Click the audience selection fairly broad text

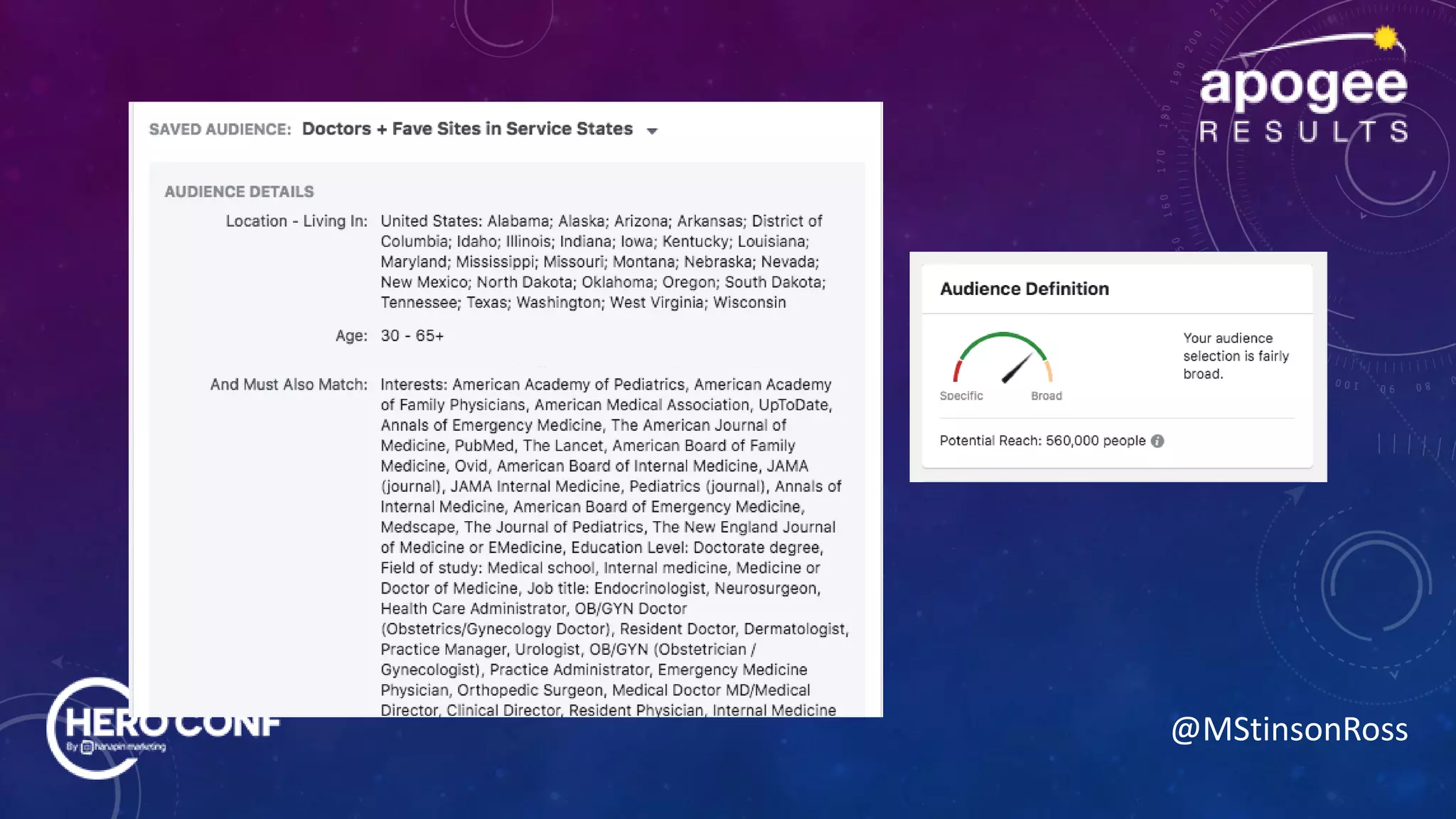(1236, 356)
